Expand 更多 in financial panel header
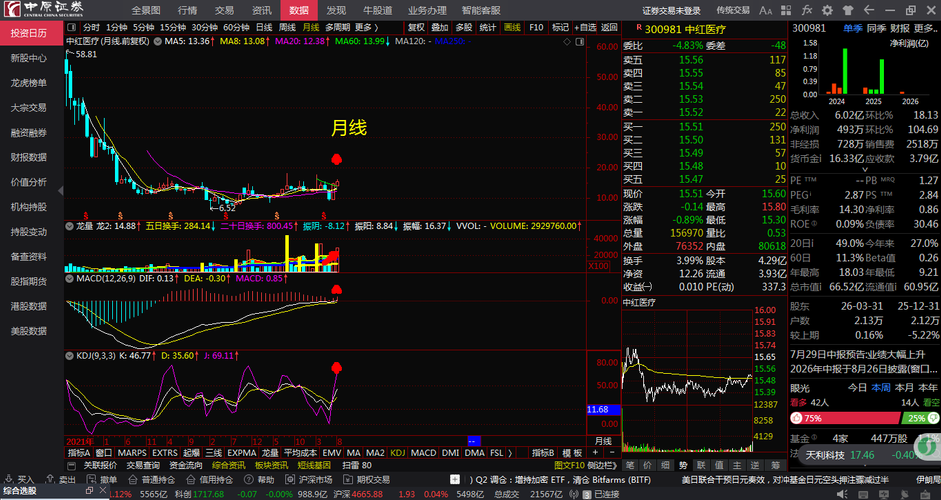This screenshot has height=500, width=941. (x=926, y=28)
